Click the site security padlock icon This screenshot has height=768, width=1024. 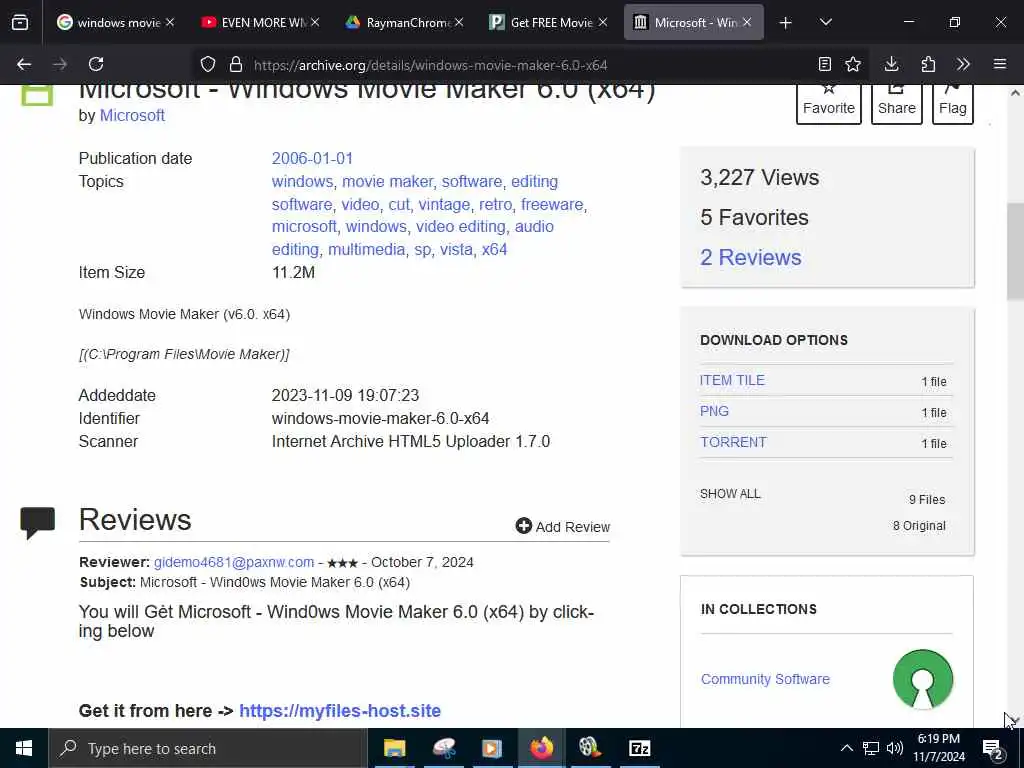[x=236, y=65]
